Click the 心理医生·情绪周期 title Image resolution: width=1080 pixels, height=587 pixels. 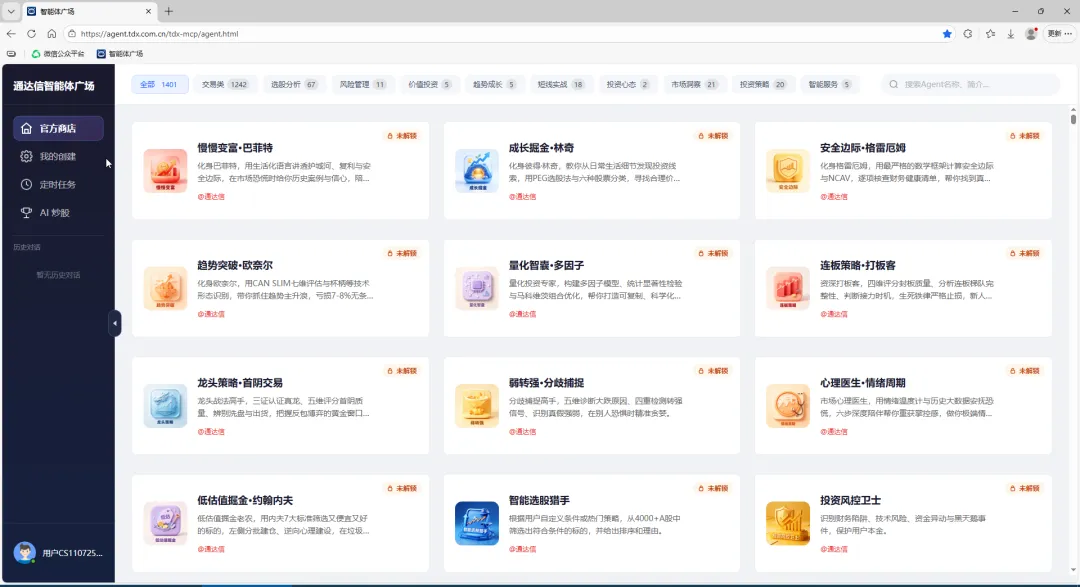coord(862,383)
